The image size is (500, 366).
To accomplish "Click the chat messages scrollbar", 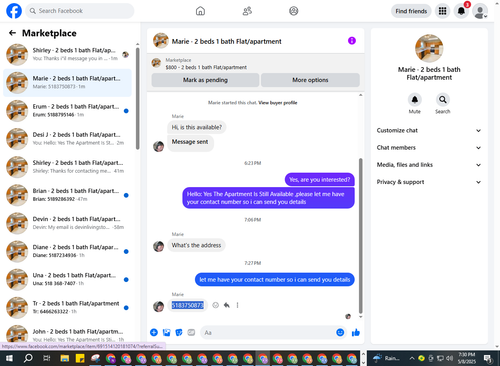I will point(360,235).
